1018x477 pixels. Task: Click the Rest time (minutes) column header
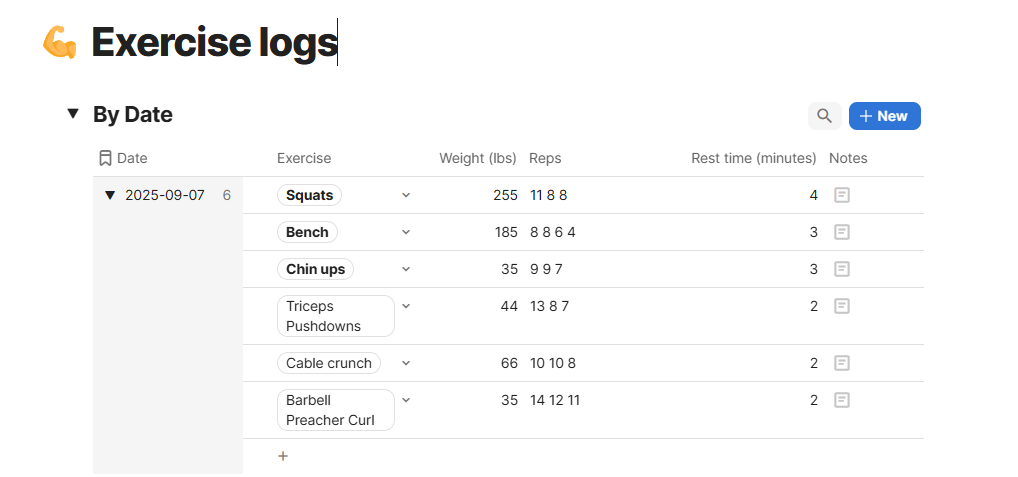[x=753, y=158]
